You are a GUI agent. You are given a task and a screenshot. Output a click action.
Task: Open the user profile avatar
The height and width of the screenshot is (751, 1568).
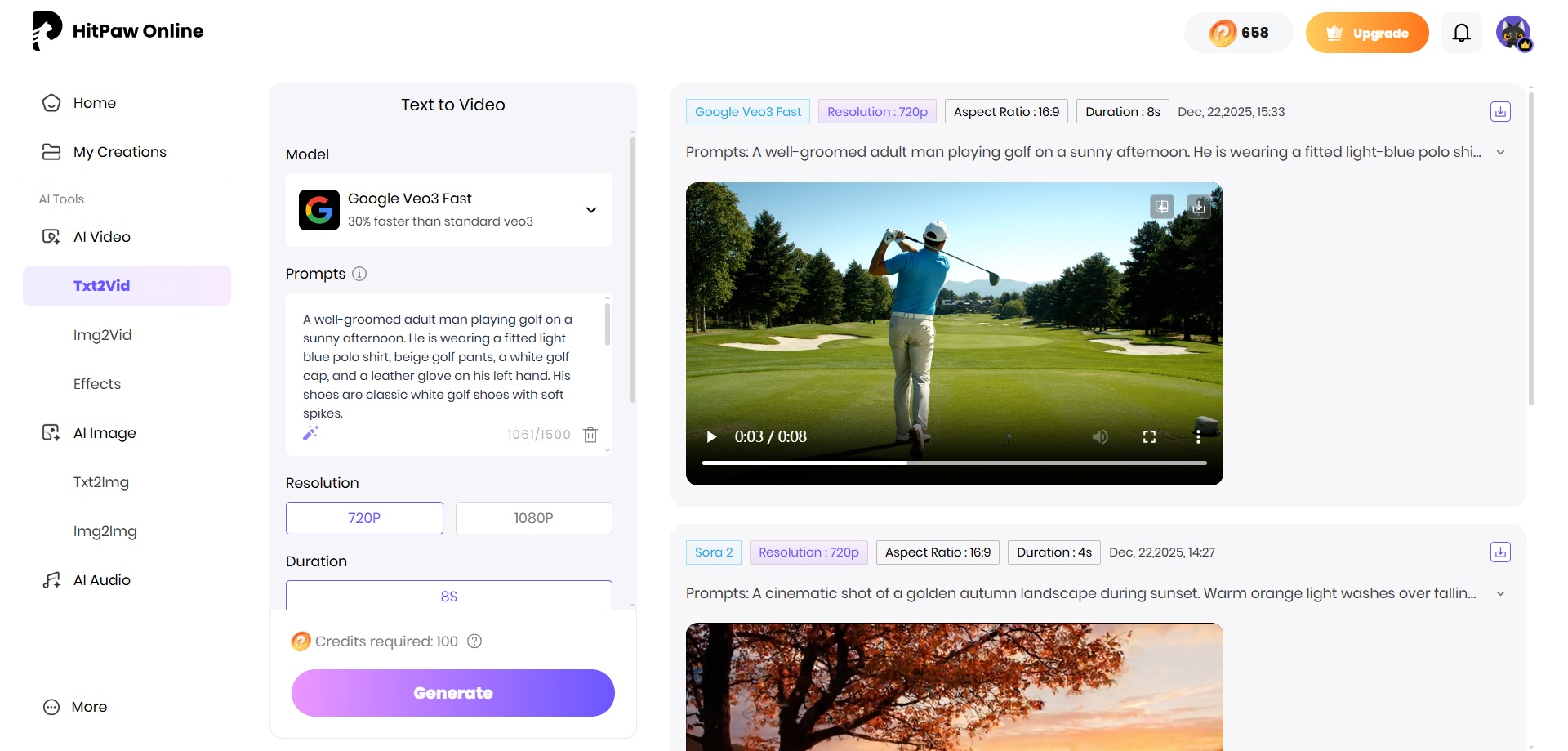coord(1514,33)
